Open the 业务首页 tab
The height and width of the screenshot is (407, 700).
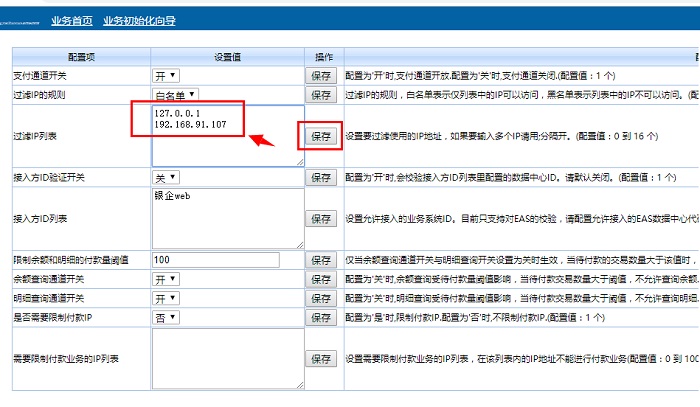coord(71,19)
